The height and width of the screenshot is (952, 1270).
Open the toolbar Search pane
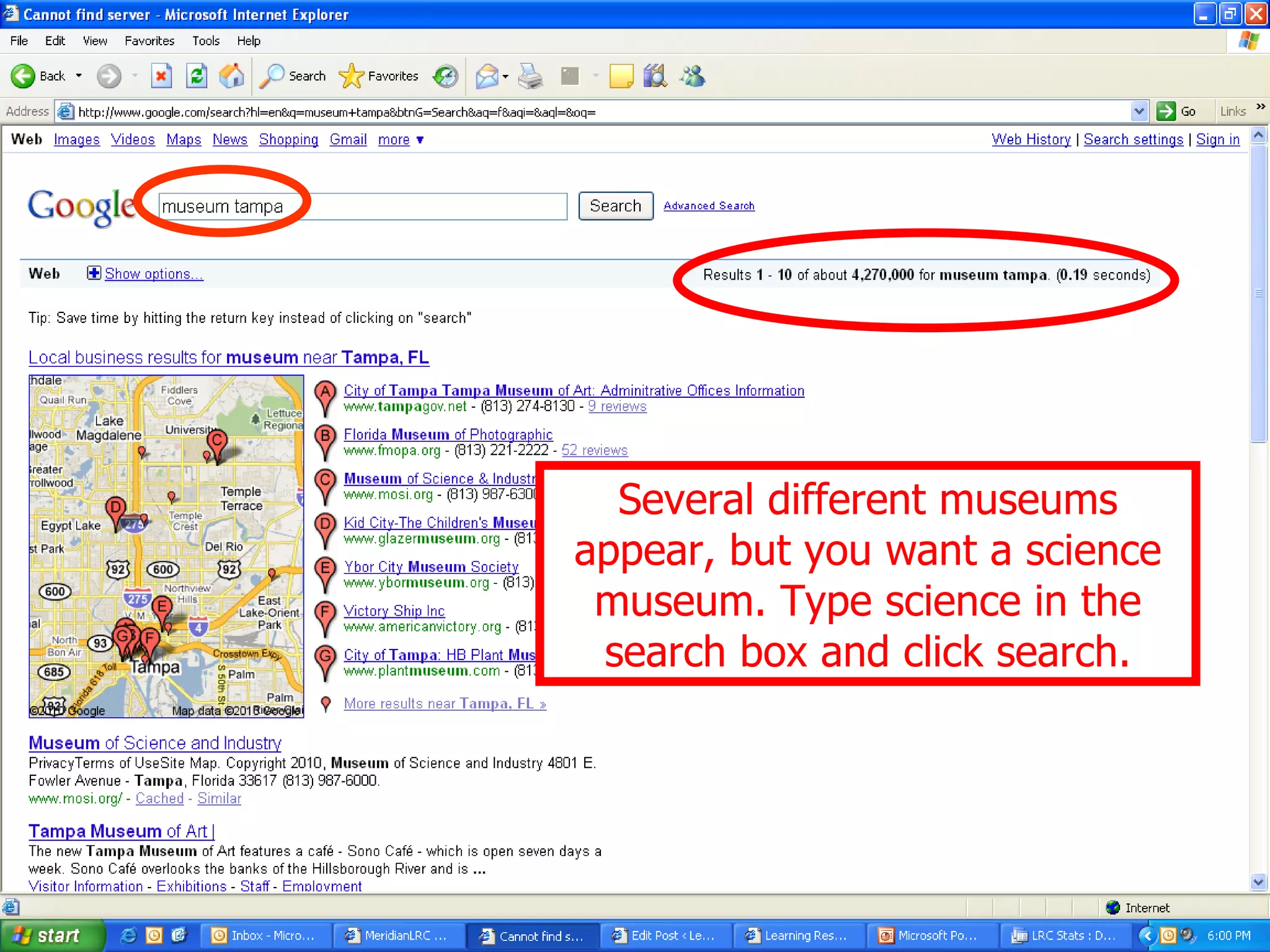coord(293,76)
